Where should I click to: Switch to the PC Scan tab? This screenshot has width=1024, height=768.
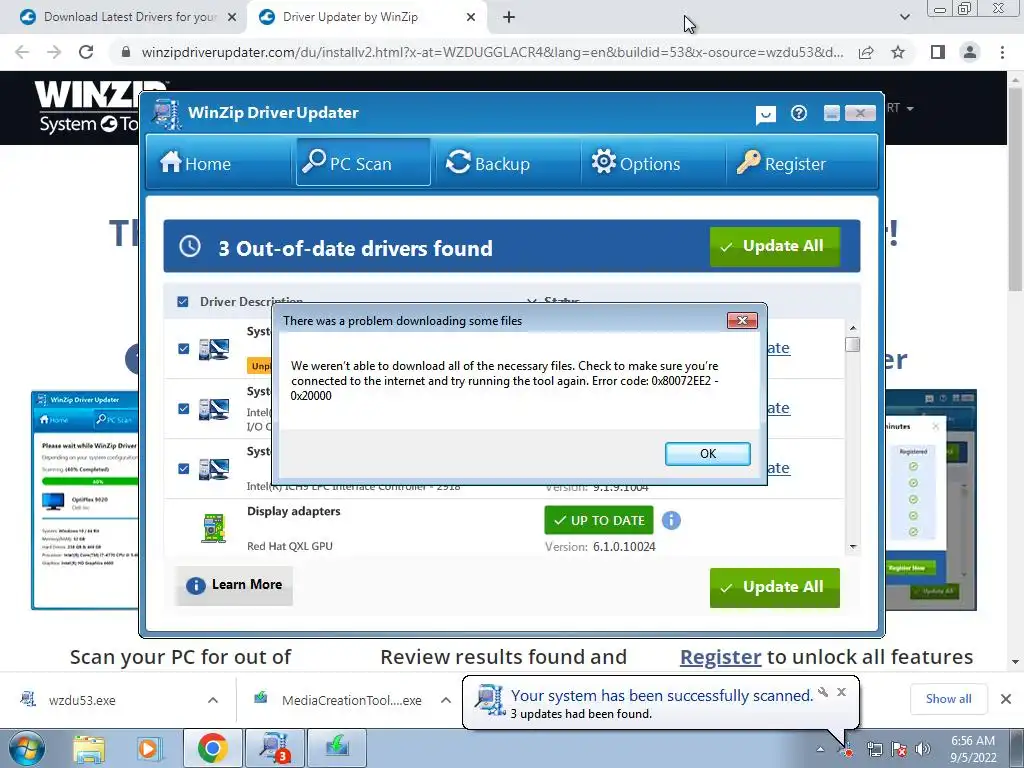[x=363, y=163]
